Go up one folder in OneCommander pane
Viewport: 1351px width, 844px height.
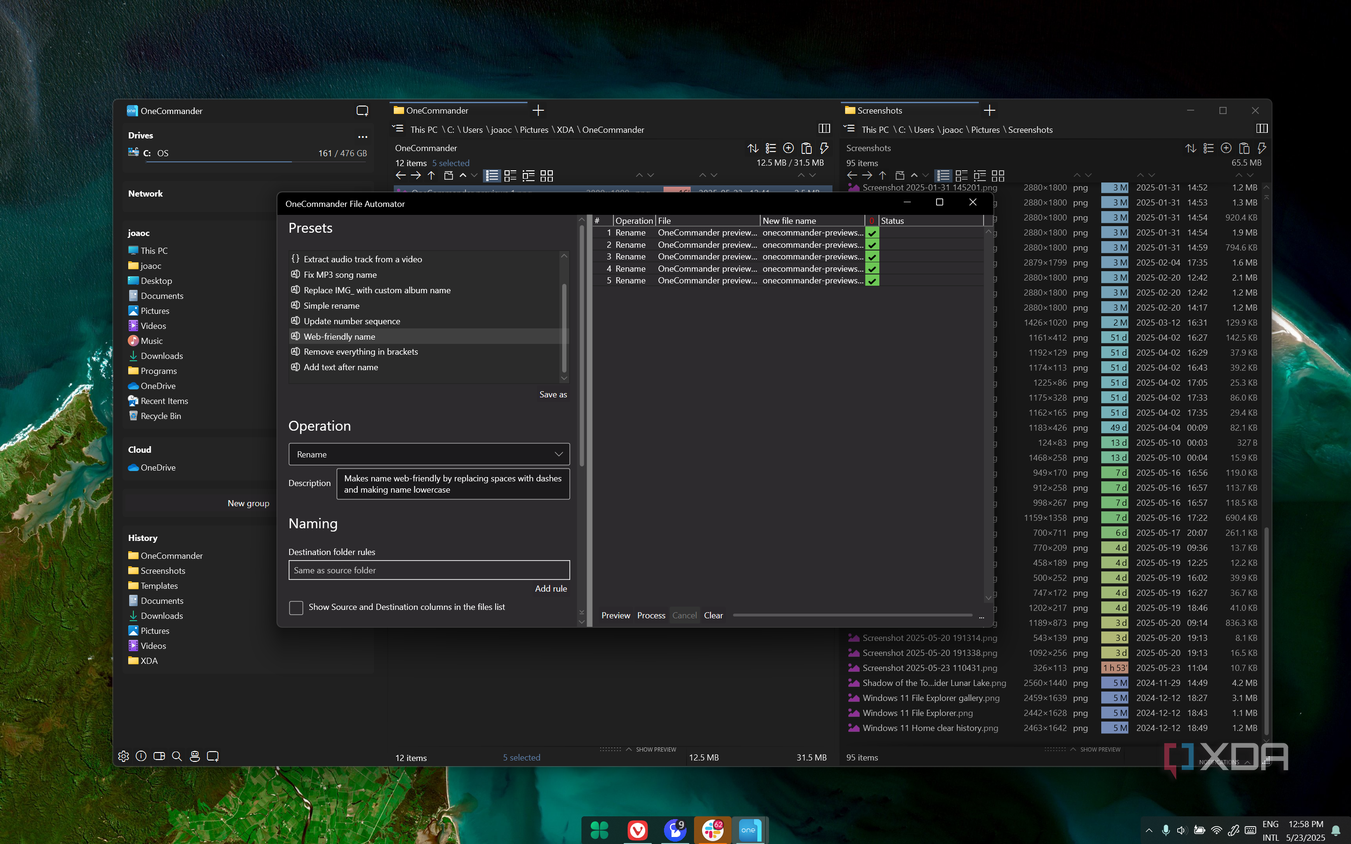(431, 175)
